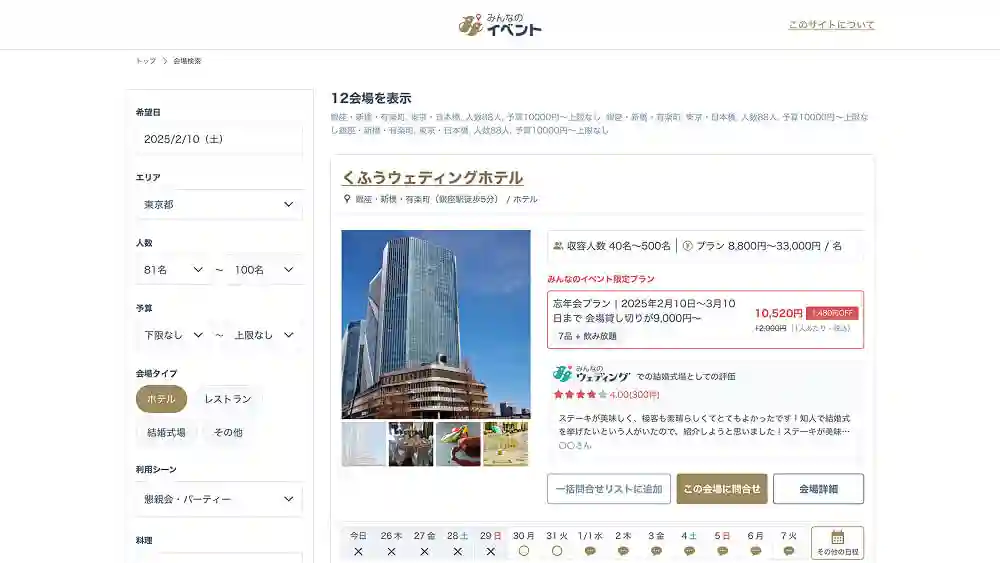Click the 収容人数 people icon
The height and width of the screenshot is (563, 1000).
click(558, 245)
